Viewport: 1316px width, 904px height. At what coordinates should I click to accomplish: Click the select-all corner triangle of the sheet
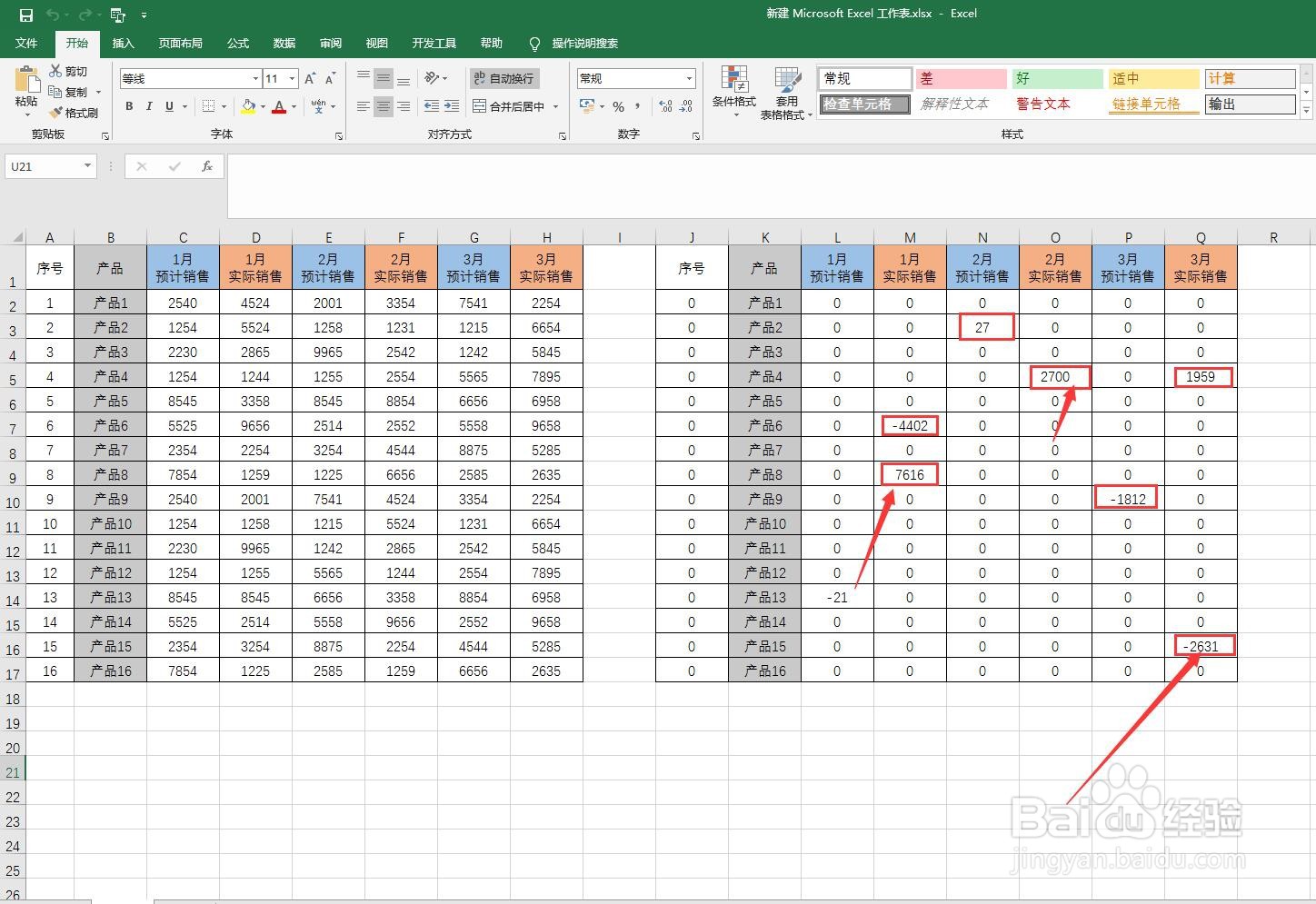click(16, 237)
